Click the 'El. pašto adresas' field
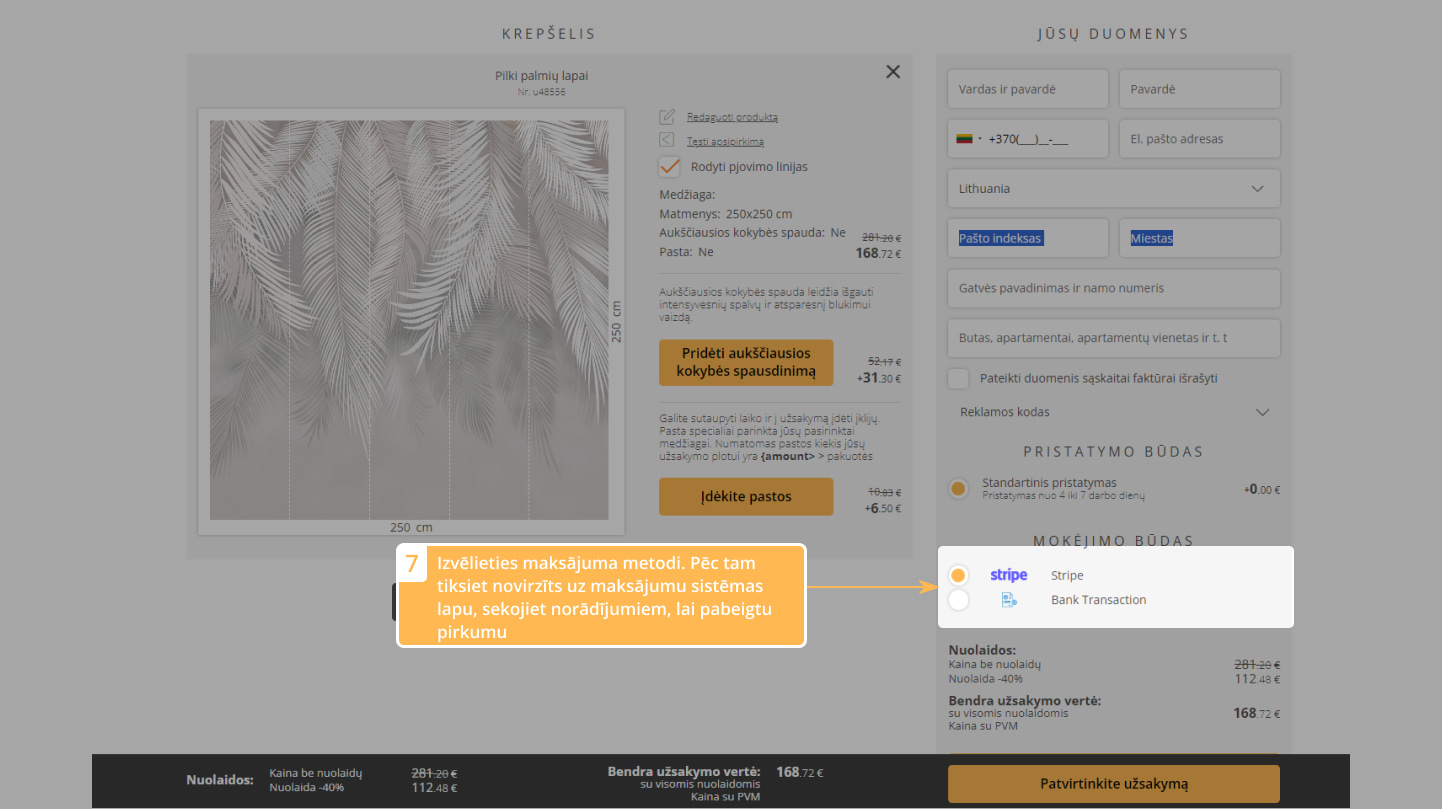1442x809 pixels. [1199, 139]
